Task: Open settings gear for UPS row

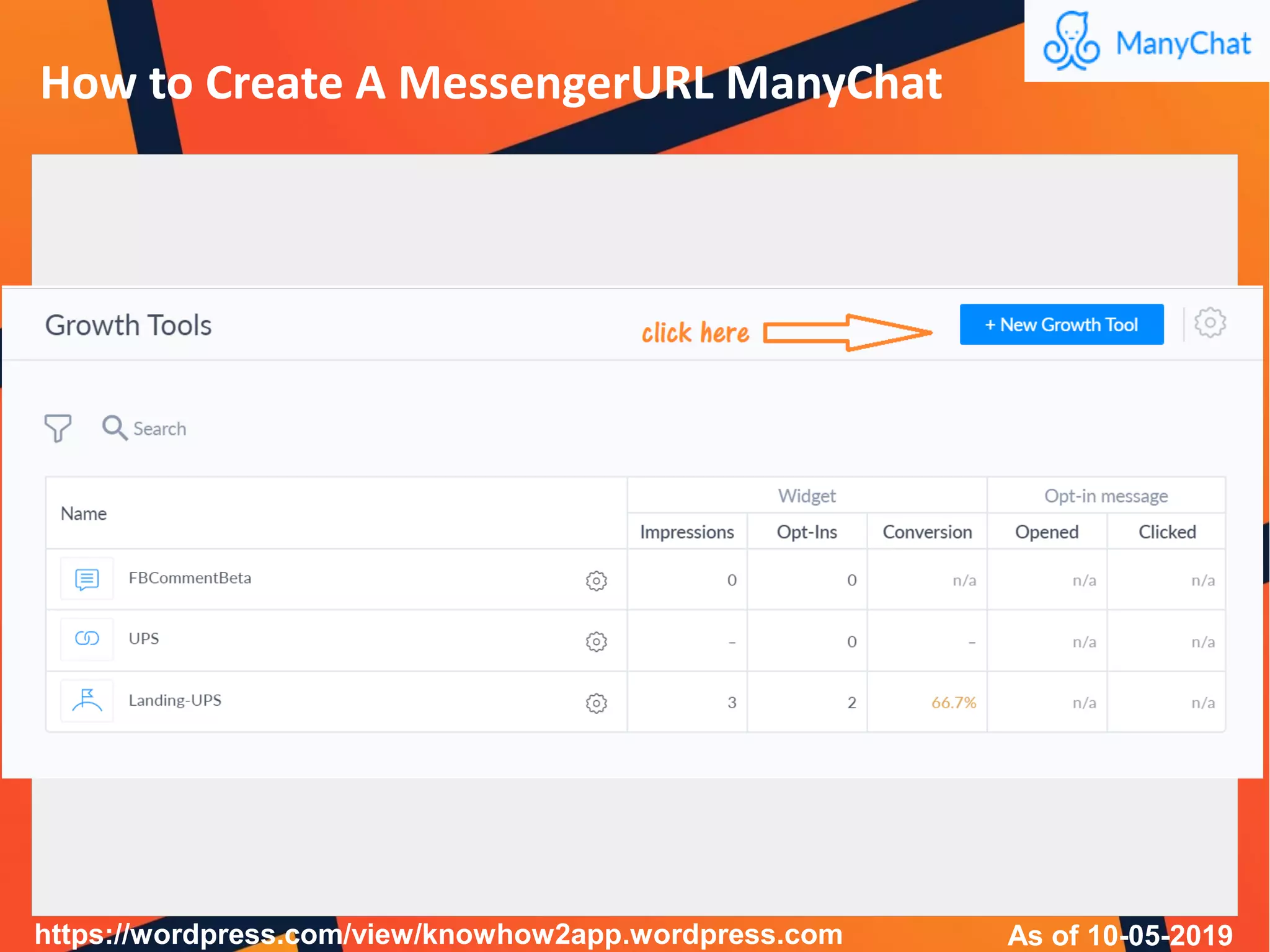Action: [x=596, y=641]
